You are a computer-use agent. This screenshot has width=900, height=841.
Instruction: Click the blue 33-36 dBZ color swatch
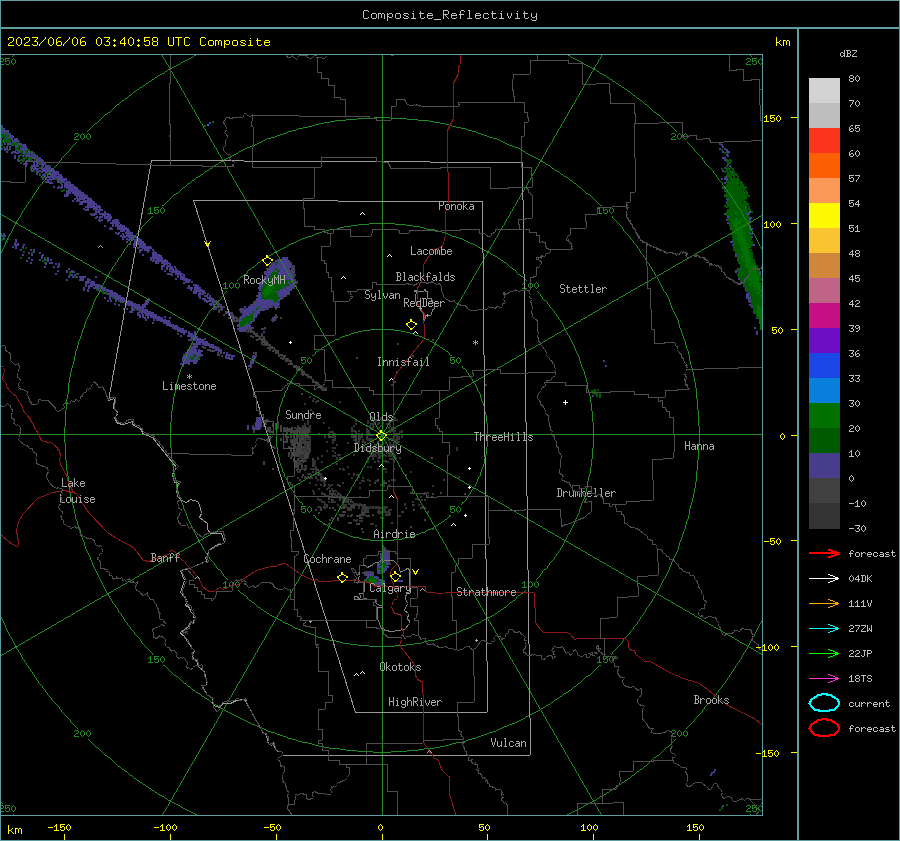pyautogui.click(x=824, y=366)
